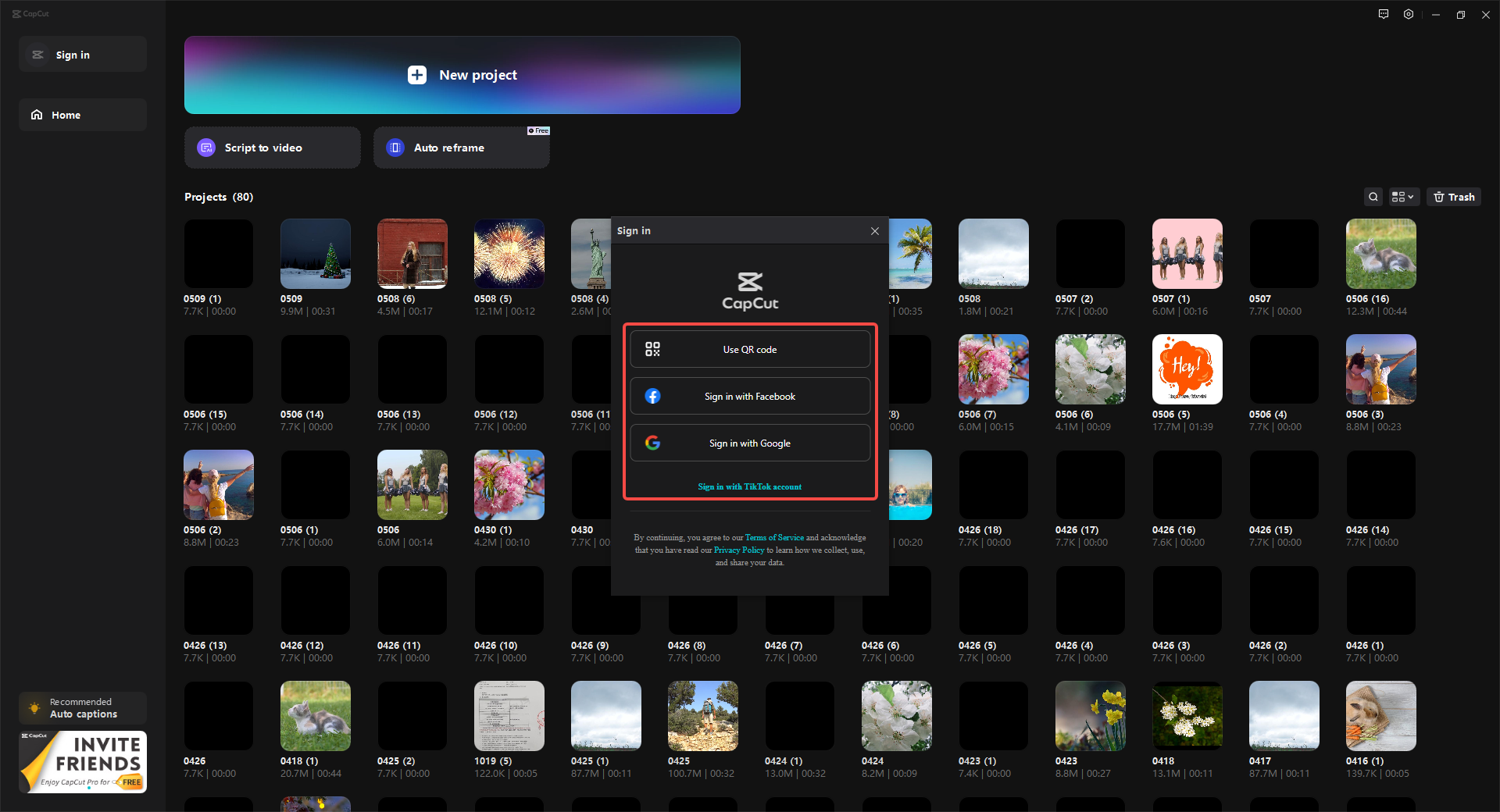This screenshot has height=812, width=1500.
Task: Sign in with Google
Action: coord(750,443)
